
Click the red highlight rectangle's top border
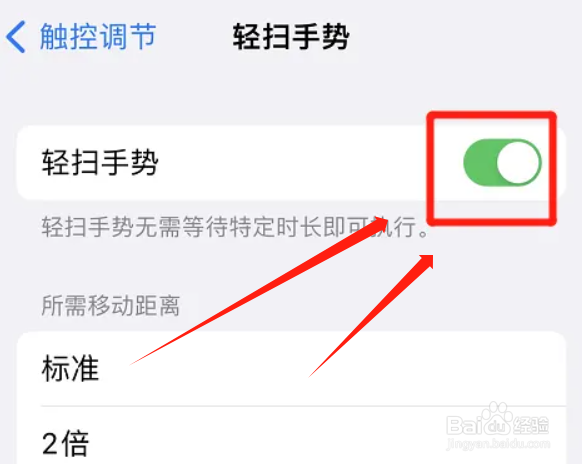point(491,115)
